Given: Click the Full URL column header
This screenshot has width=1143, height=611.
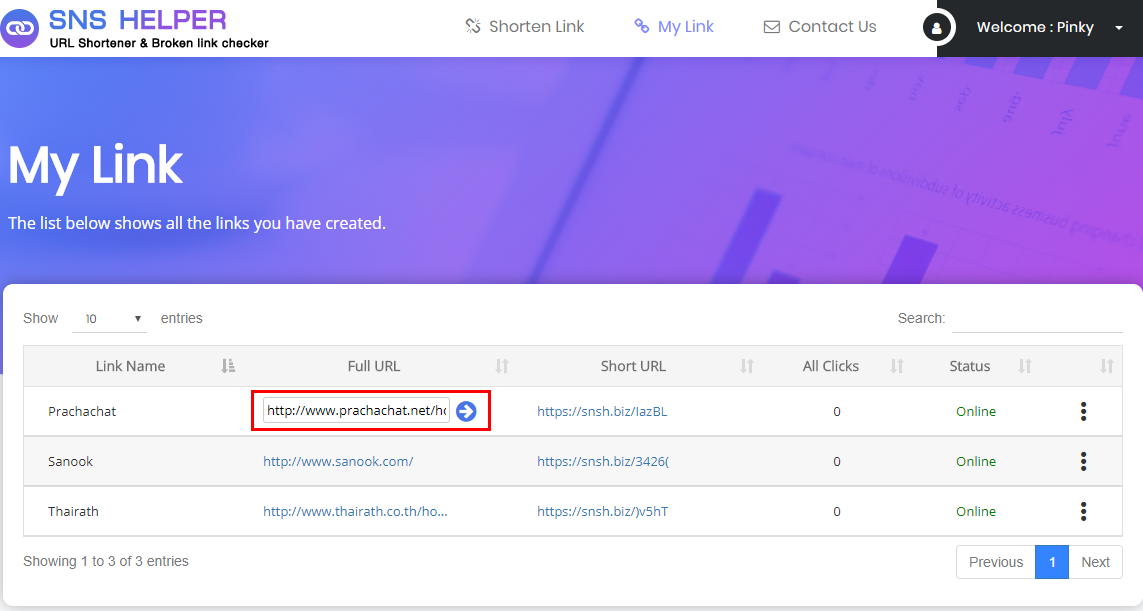Looking at the screenshot, I should [374, 366].
